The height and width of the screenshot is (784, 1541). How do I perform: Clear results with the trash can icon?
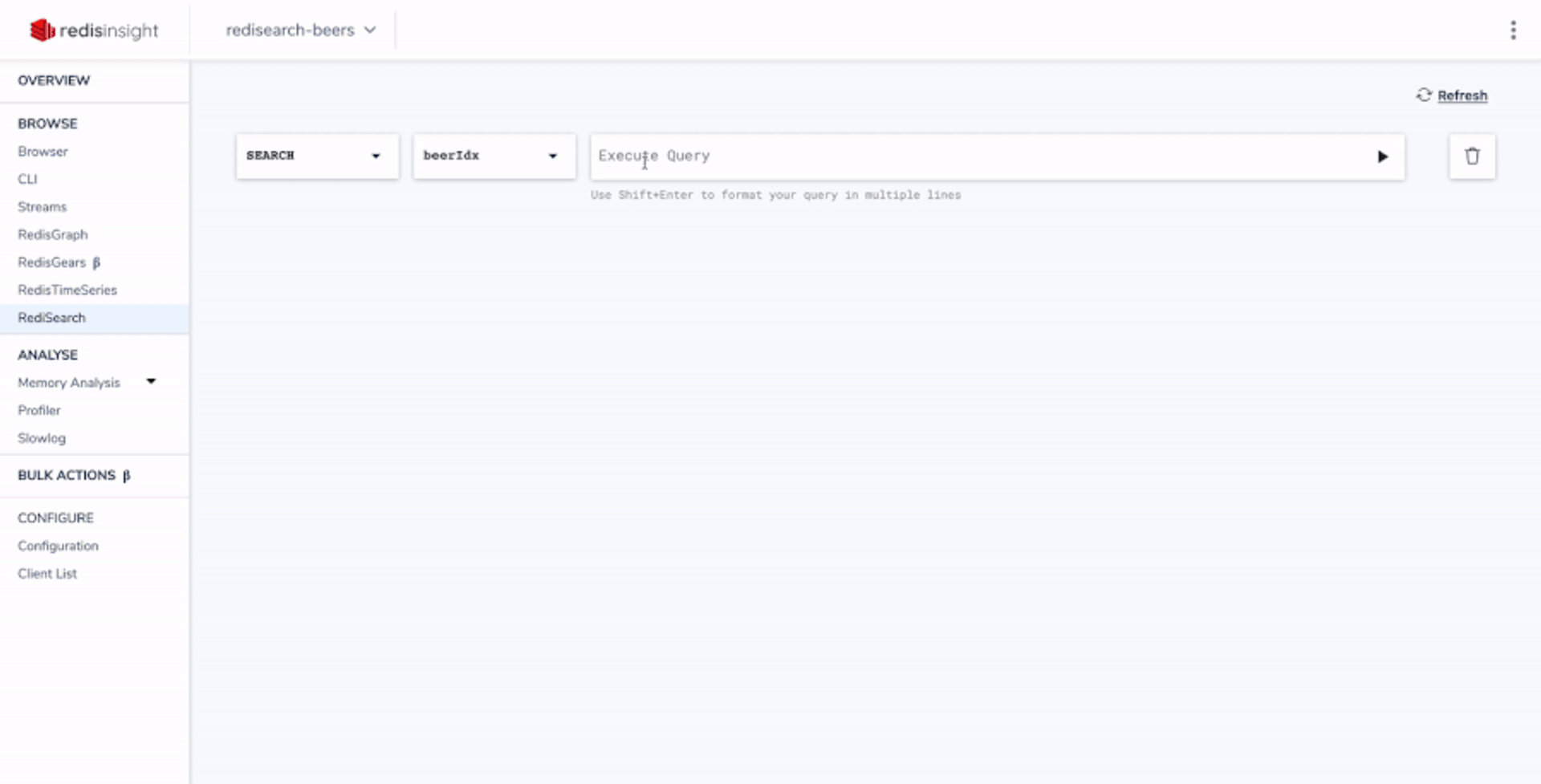[1472, 156]
